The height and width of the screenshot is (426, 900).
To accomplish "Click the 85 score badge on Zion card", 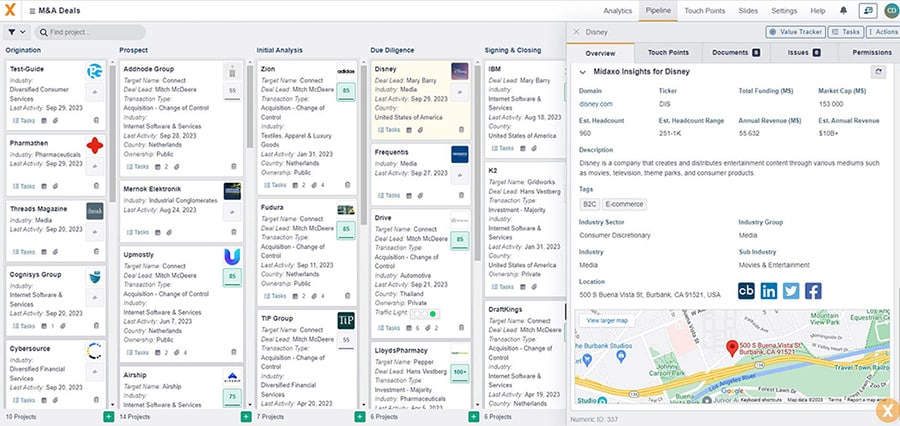I will pyautogui.click(x=346, y=92).
